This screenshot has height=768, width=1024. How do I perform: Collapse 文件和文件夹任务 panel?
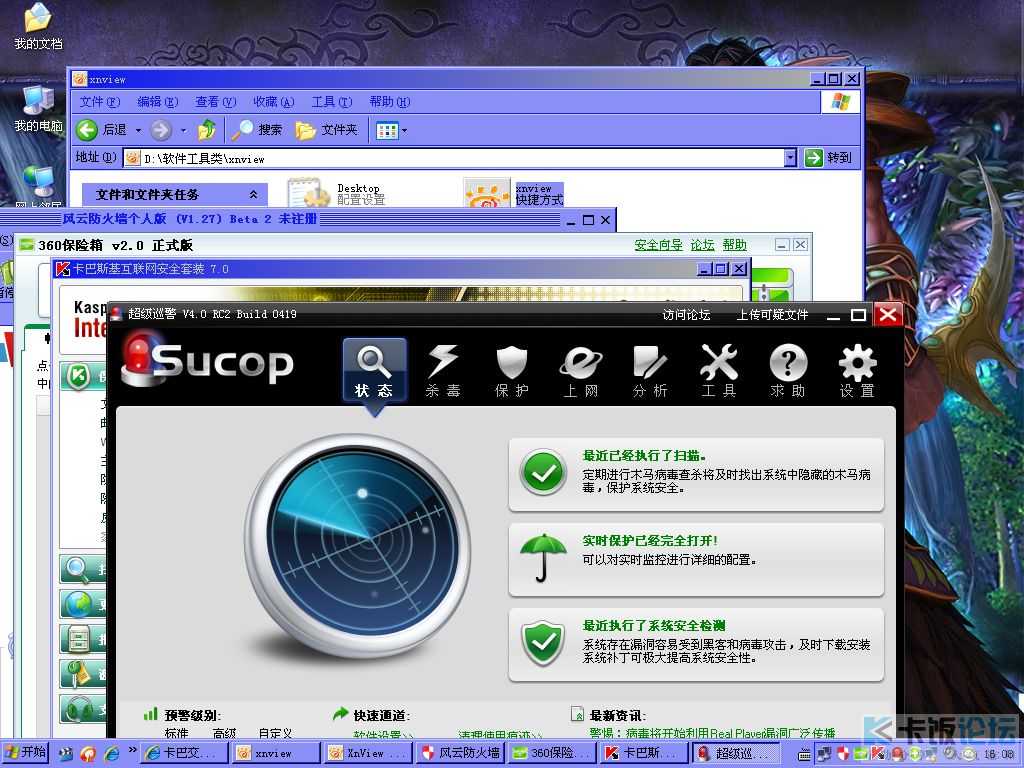click(253, 195)
